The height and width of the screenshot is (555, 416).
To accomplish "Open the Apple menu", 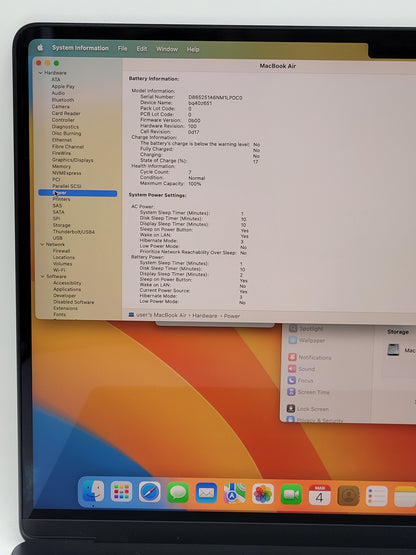I will pyautogui.click(x=40, y=47).
